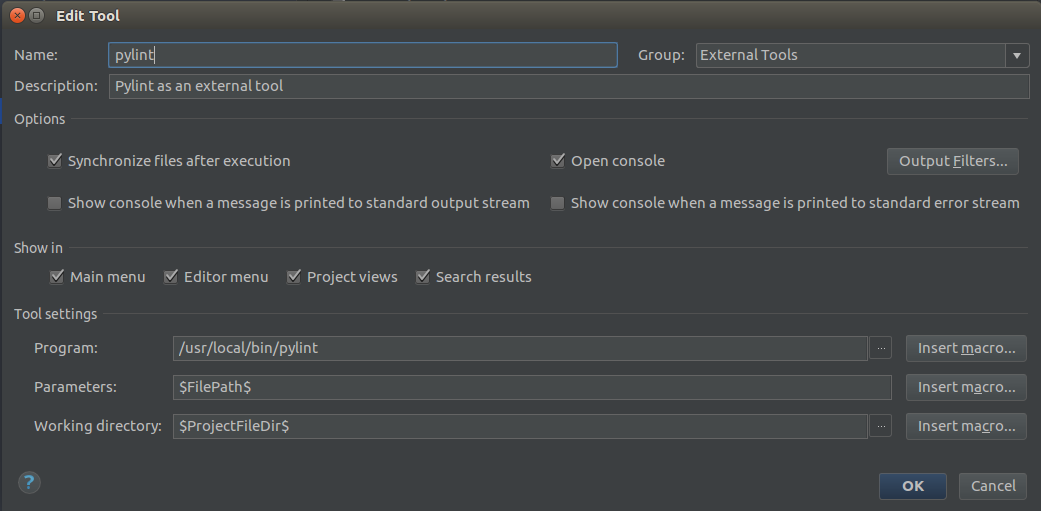Image resolution: width=1041 pixels, height=511 pixels.
Task: Click the Description text field
Action: pos(569,86)
